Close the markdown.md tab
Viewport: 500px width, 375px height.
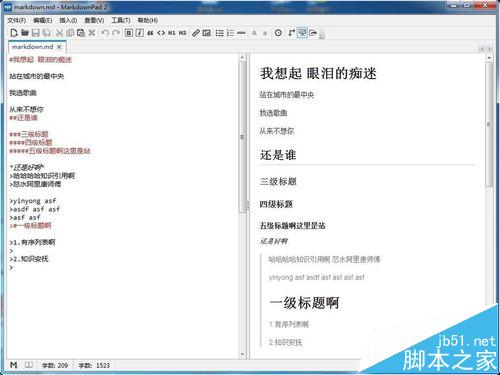point(59,47)
